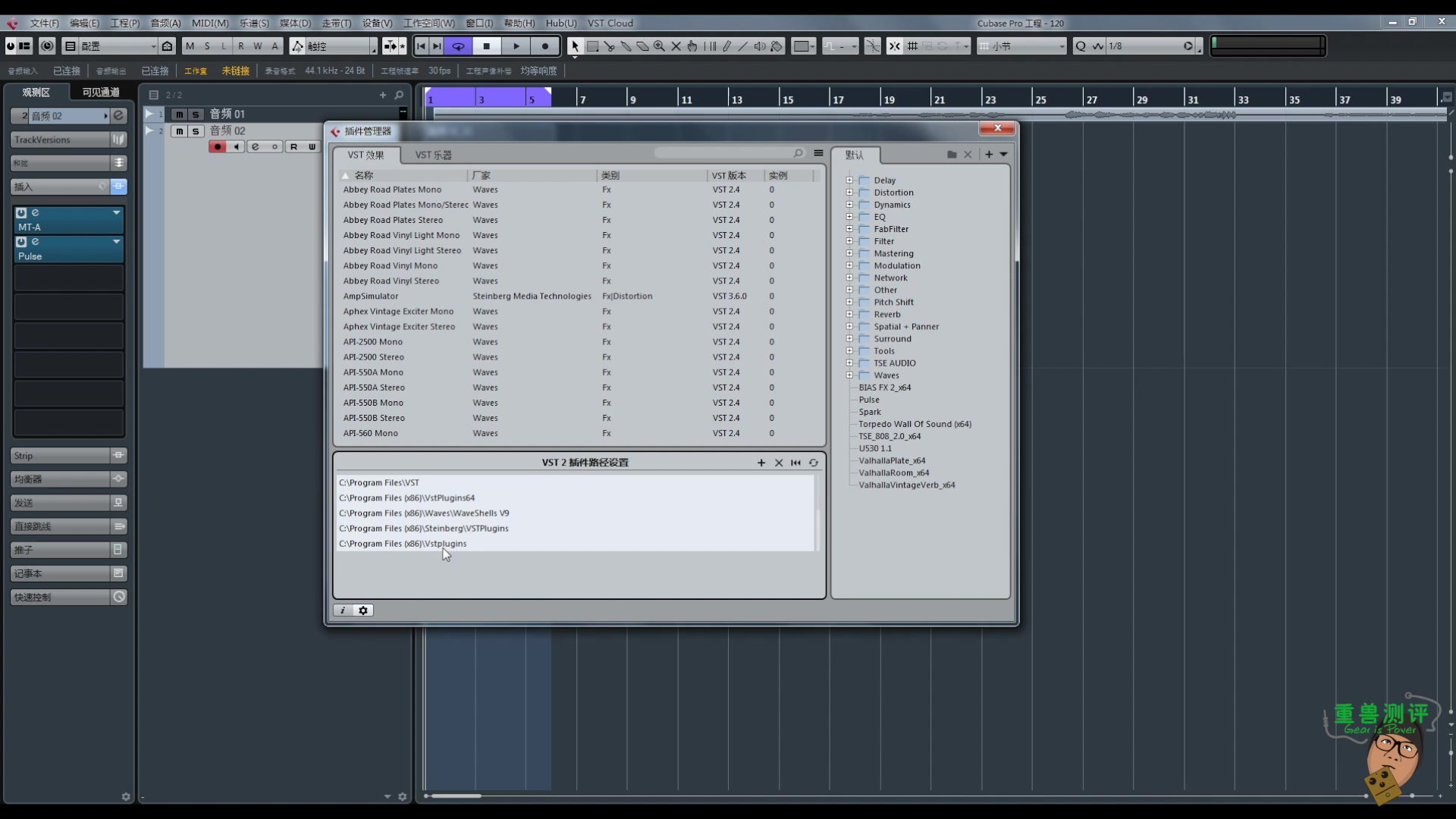Select the object selection arrow tool
The width and height of the screenshot is (1456, 819).
[x=575, y=46]
